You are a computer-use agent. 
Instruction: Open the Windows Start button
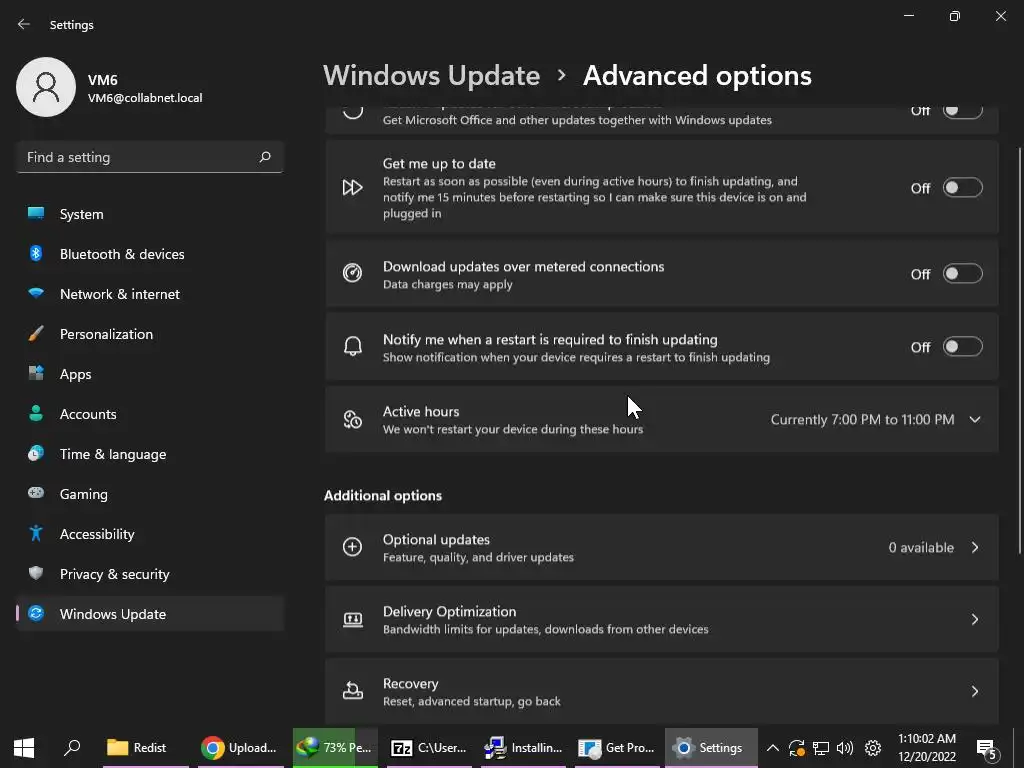pyautogui.click(x=24, y=748)
